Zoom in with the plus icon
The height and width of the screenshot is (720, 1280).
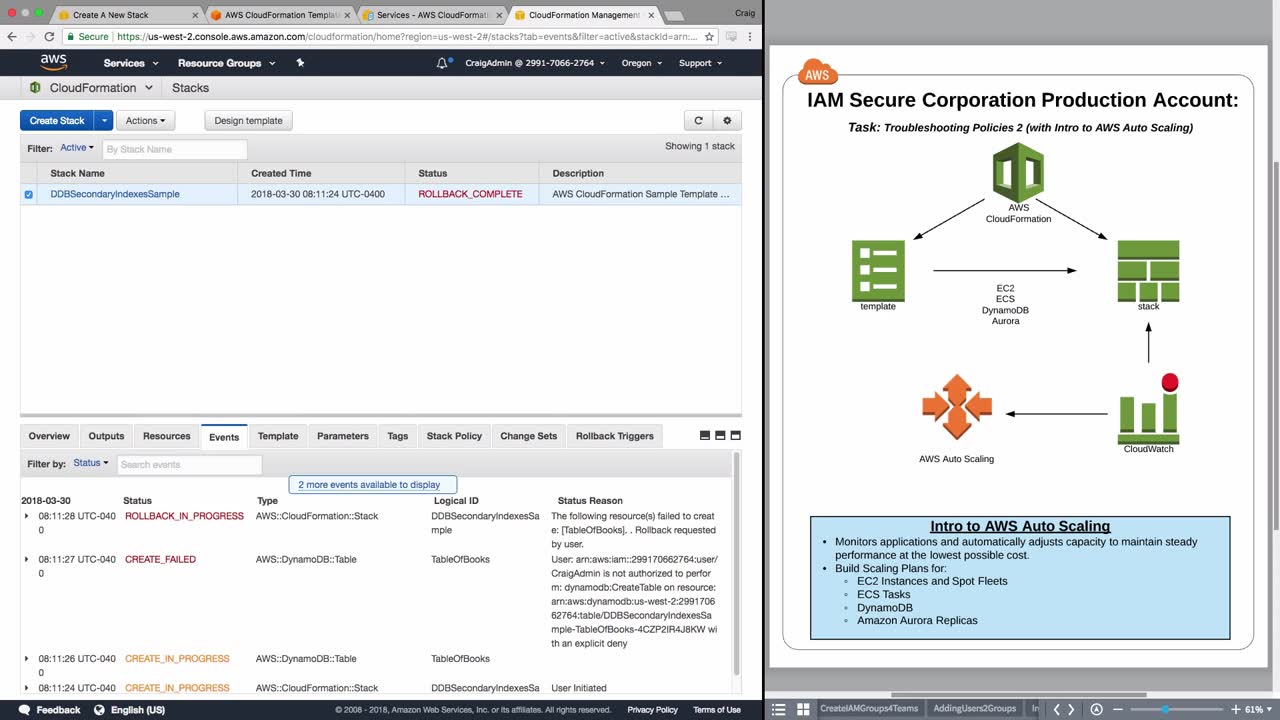(x=1235, y=709)
